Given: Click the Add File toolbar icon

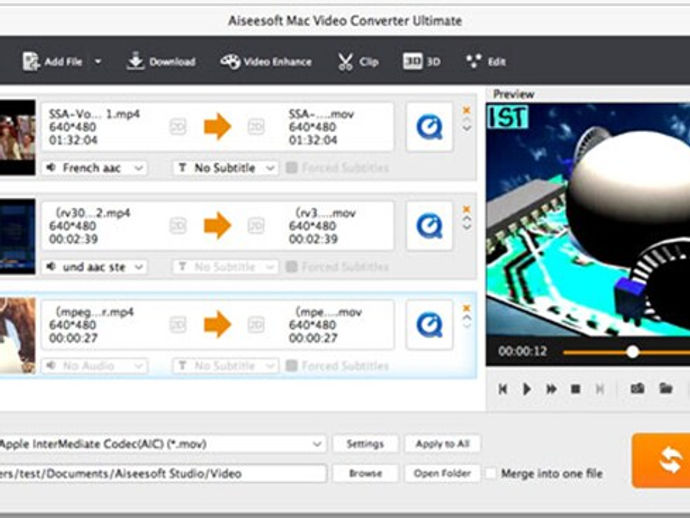Looking at the screenshot, I should click(31, 61).
